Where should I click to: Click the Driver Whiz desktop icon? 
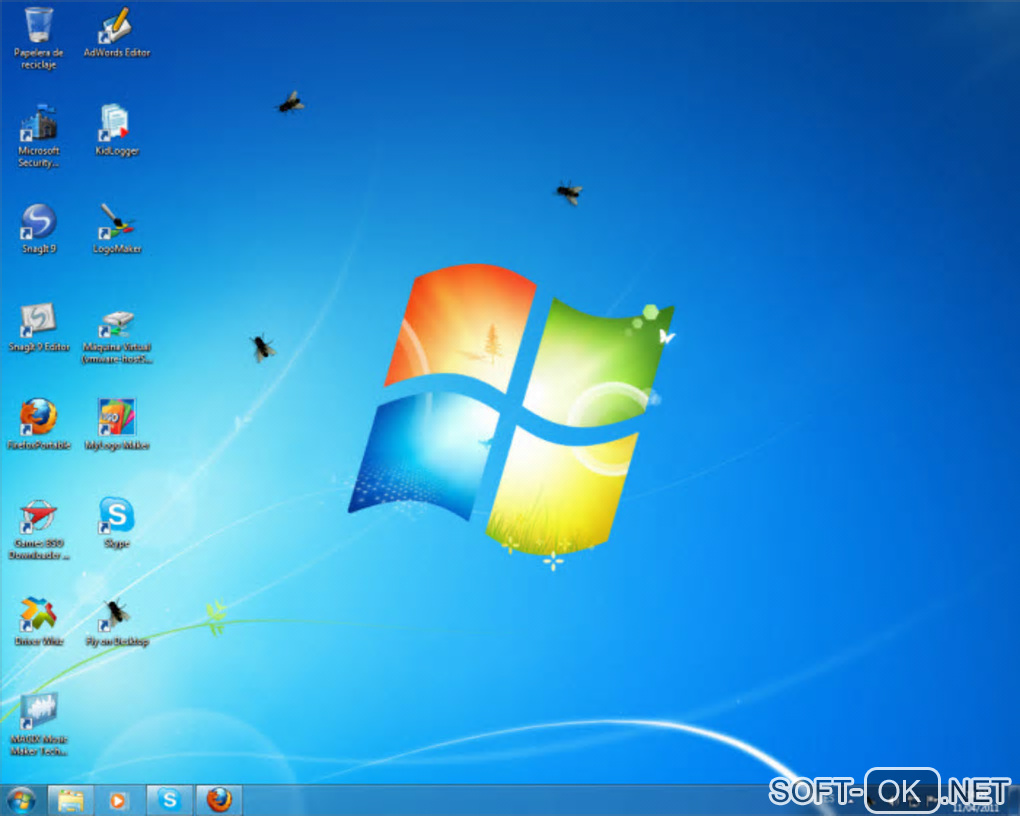[x=38, y=621]
